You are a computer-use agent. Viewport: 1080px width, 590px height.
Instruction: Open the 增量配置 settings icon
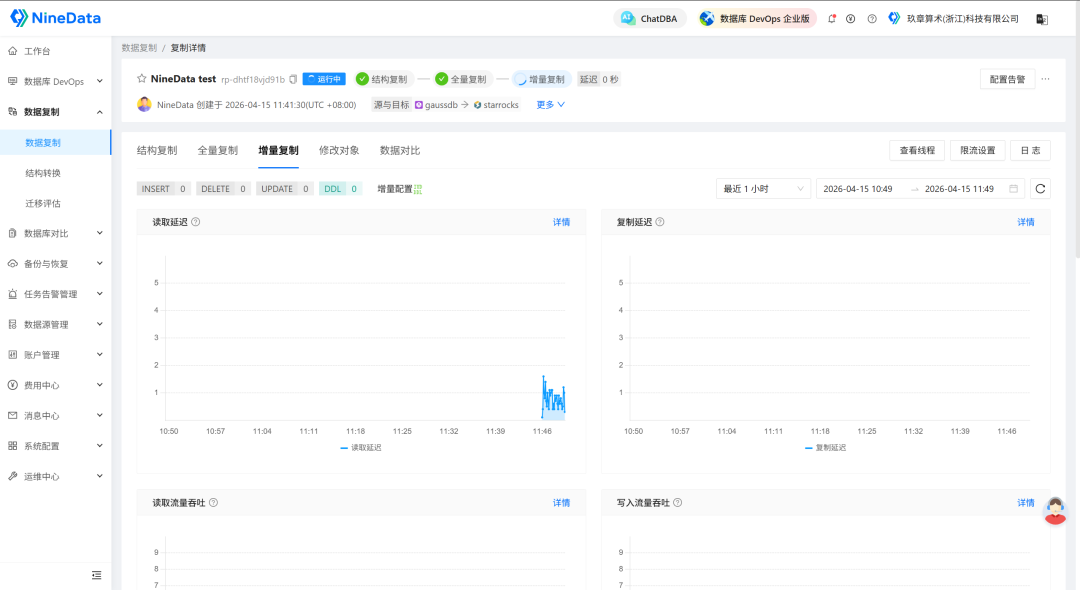[x=418, y=189]
